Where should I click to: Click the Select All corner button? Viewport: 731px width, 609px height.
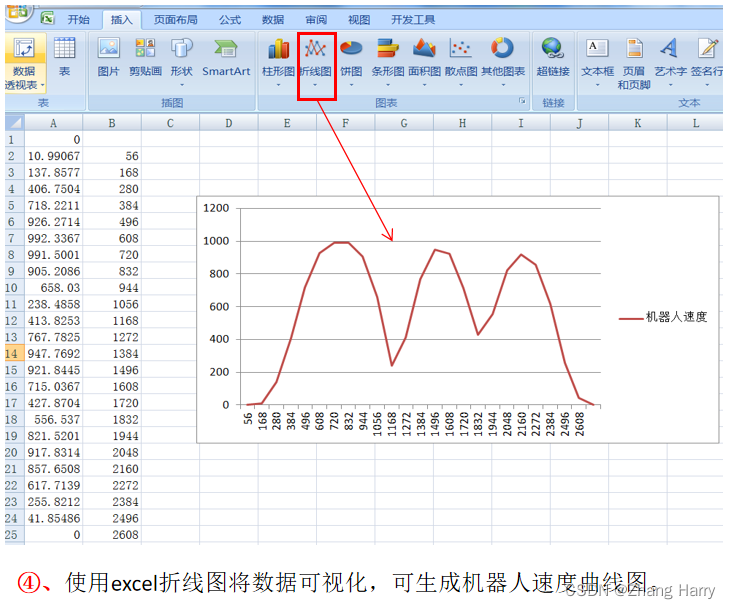(x=15, y=123)
